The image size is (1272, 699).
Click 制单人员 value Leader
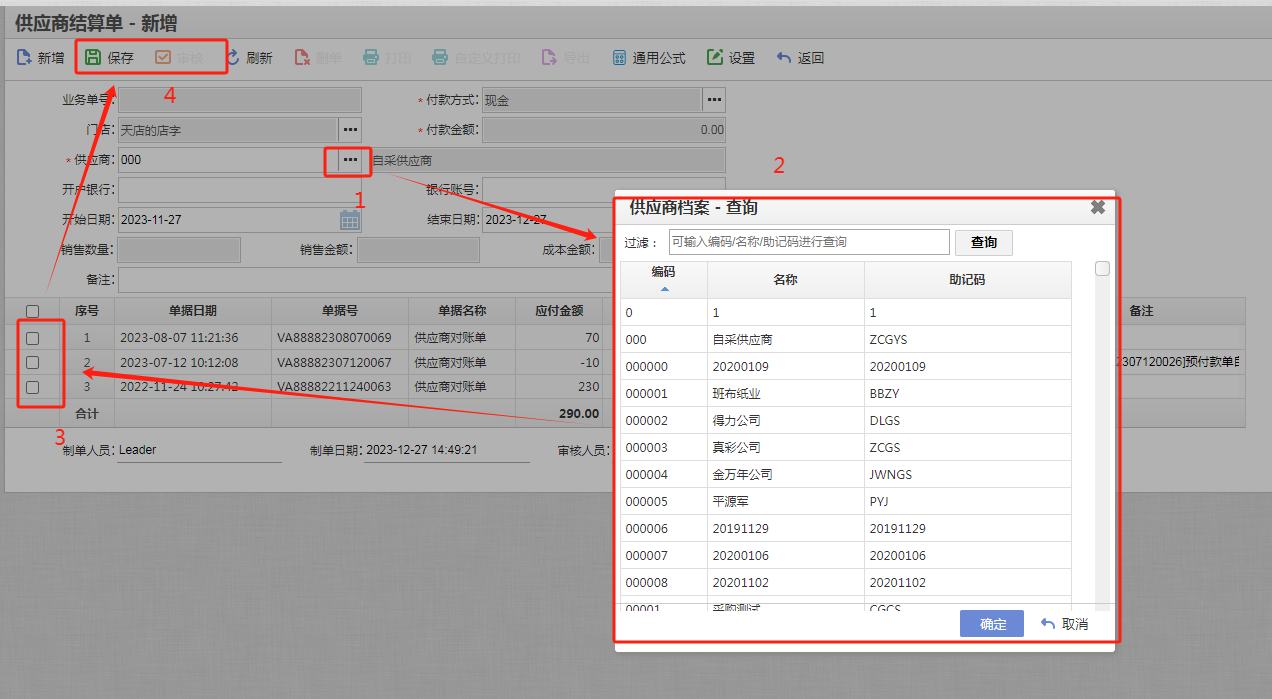tap(138, 450)
